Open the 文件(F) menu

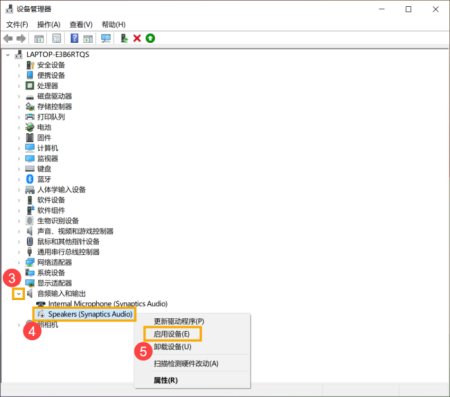17,24
